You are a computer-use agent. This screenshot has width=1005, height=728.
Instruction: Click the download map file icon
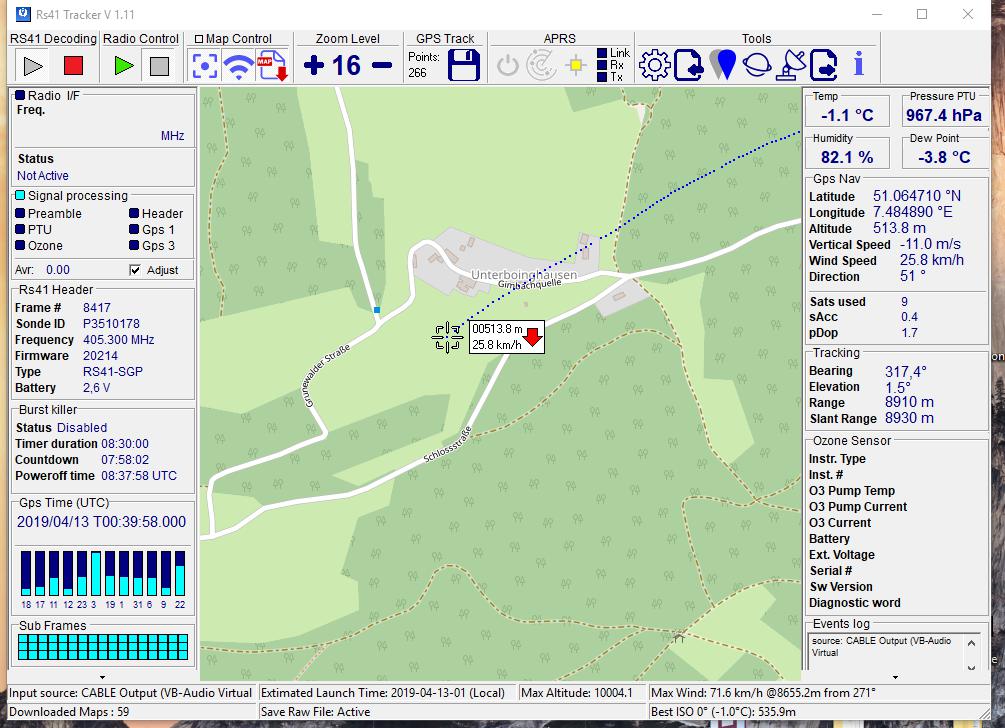pyautogui.click(x=271, y=66)
